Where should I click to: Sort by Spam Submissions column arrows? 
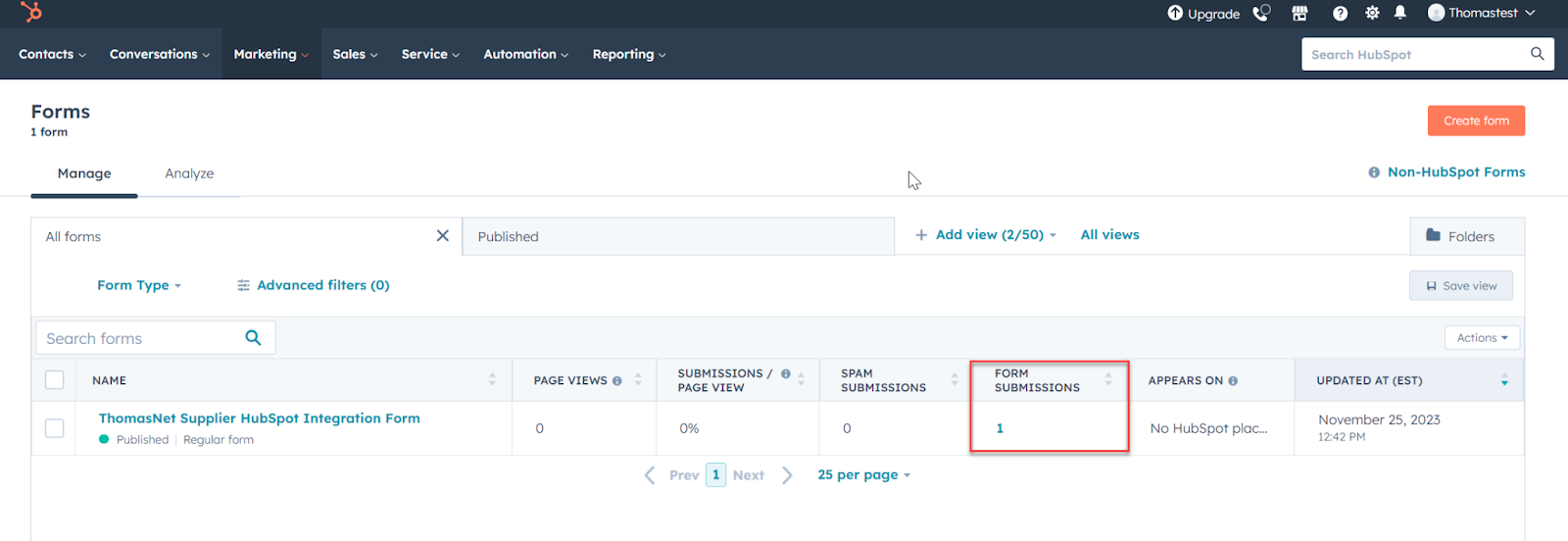pyautogui.click(x=955, y=380)
